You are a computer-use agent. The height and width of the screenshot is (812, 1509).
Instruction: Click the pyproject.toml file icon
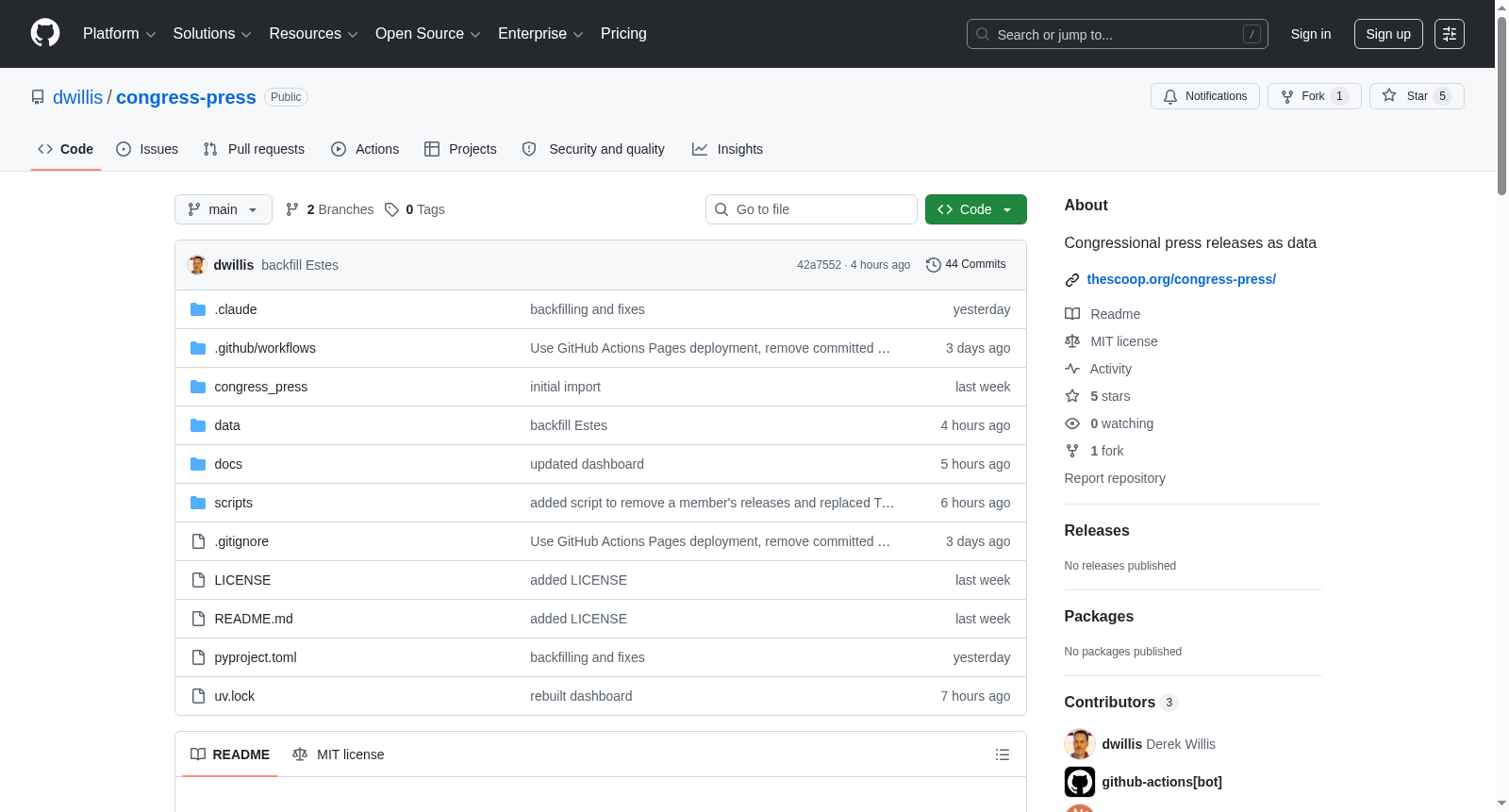(198, 657)
